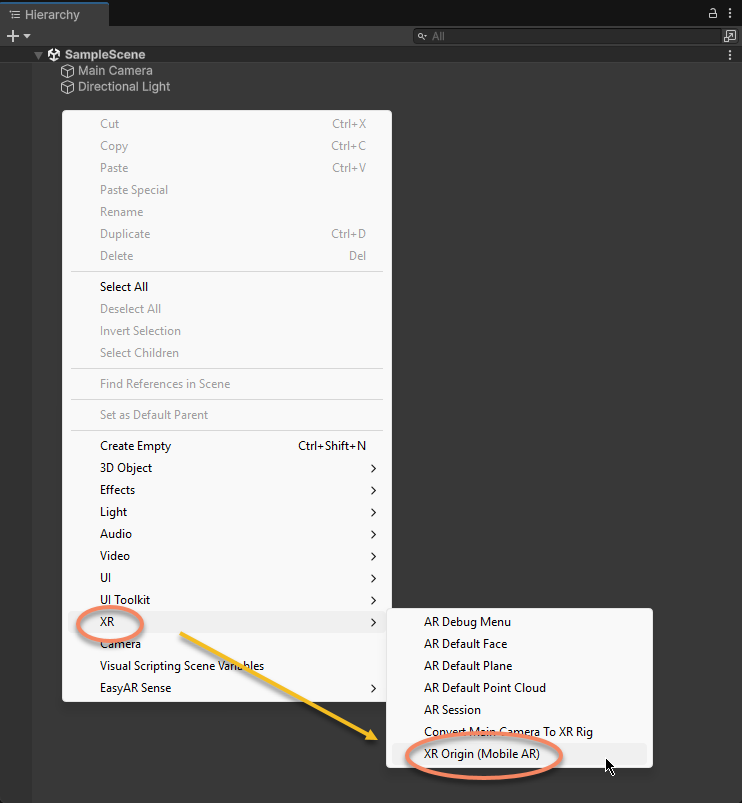Viewport: 742px width, 803px height.
Task: Click Create Empty in the context menu
Action: [x=135, y=446]
